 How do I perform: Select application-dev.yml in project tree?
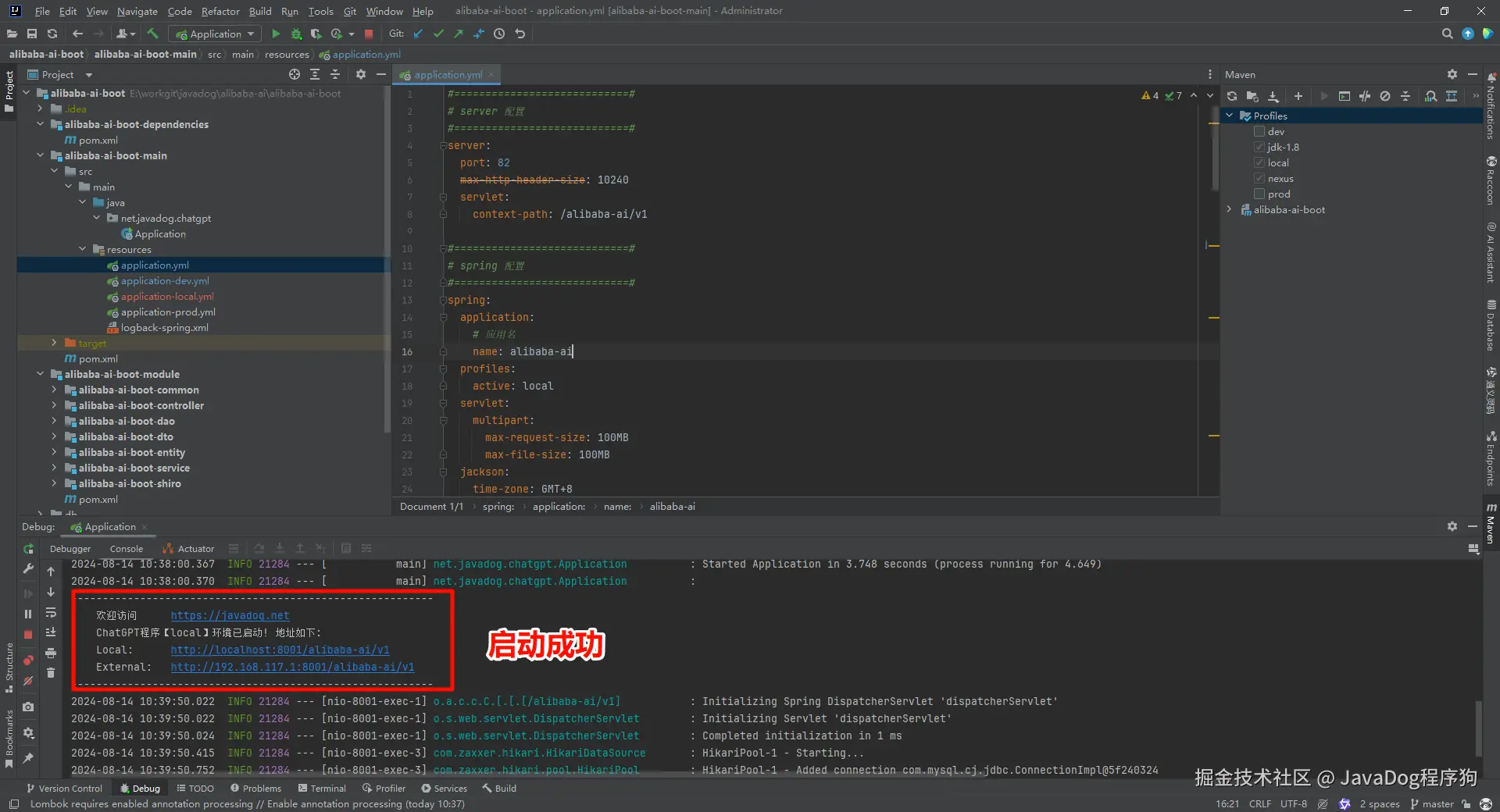click(165, 281)
